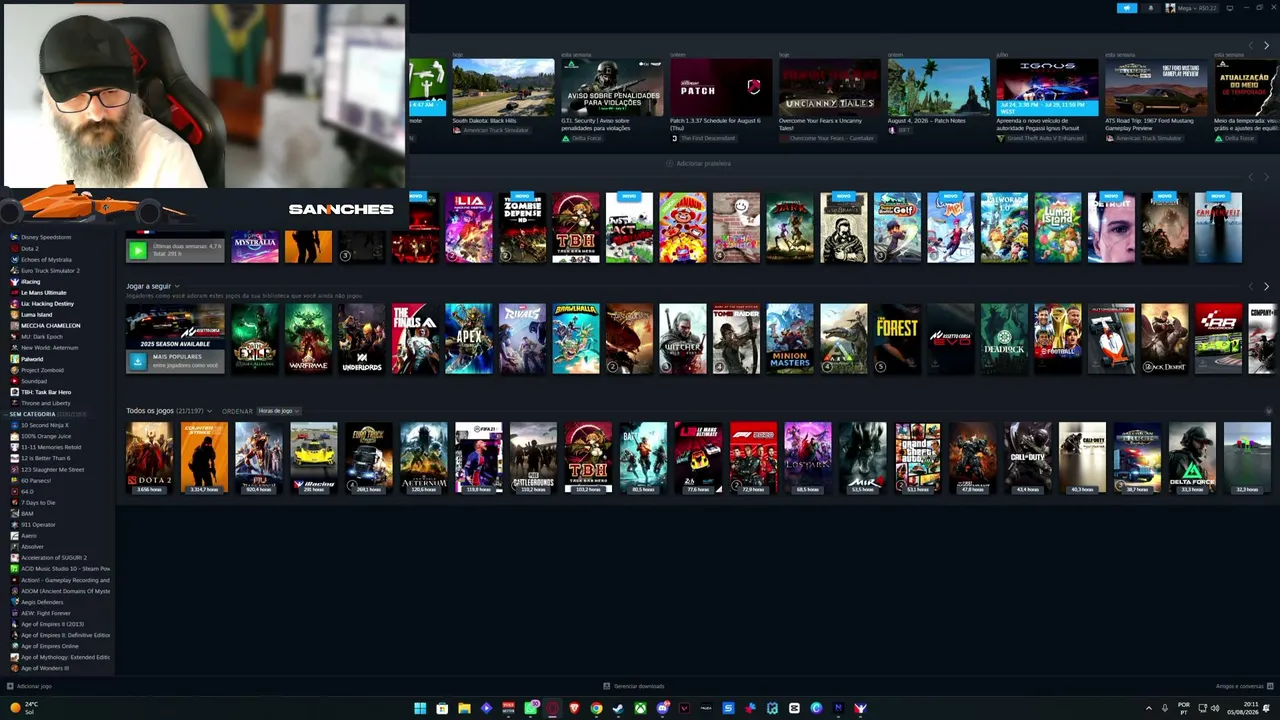Open the Deadlock cover in Jogar a seguir
The height and width of the screenshot is (720, 1280).
coord(1004,338)
